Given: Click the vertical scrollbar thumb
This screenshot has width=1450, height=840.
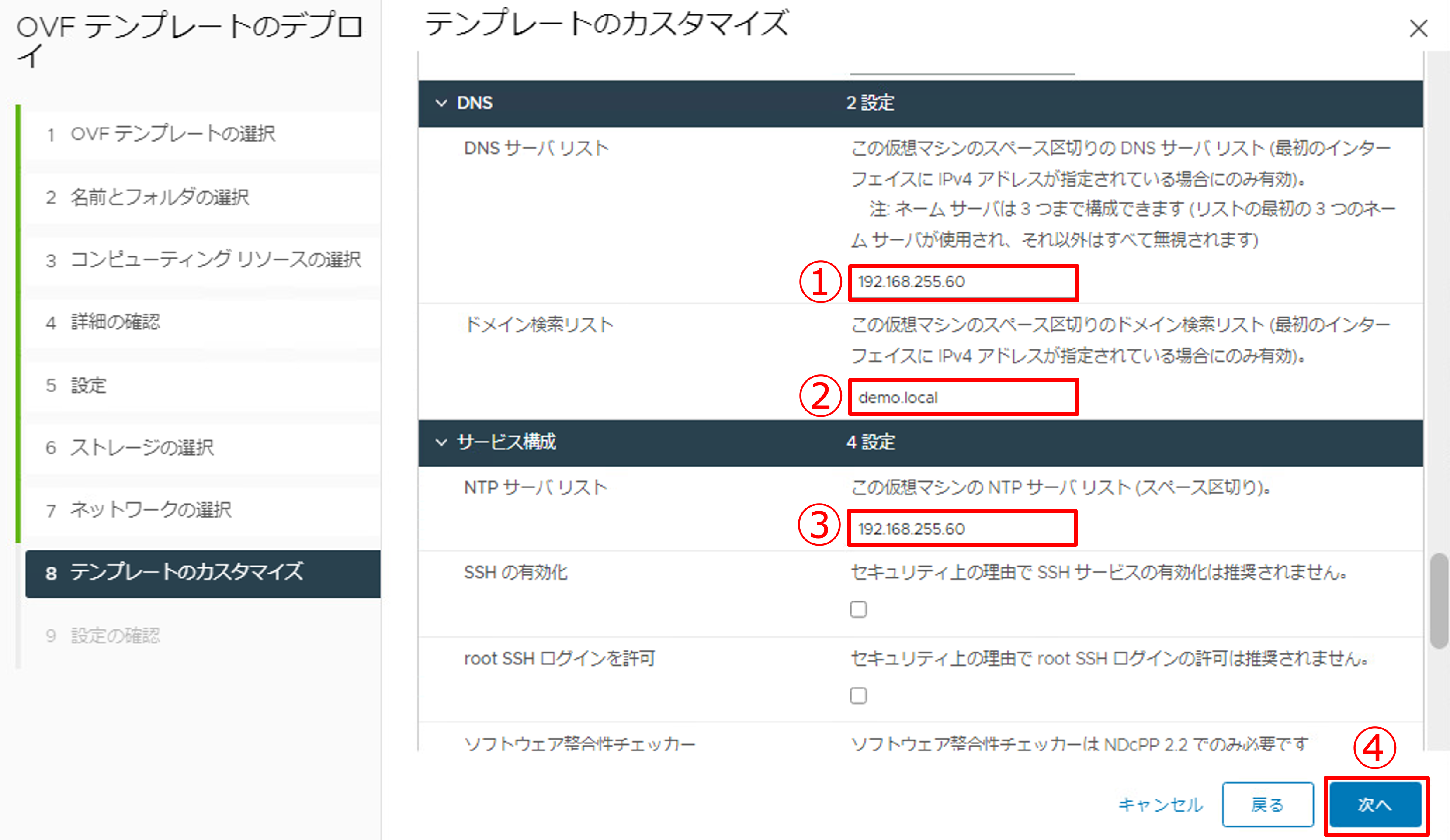Looking at the screenshot, I should [1439, 601].
